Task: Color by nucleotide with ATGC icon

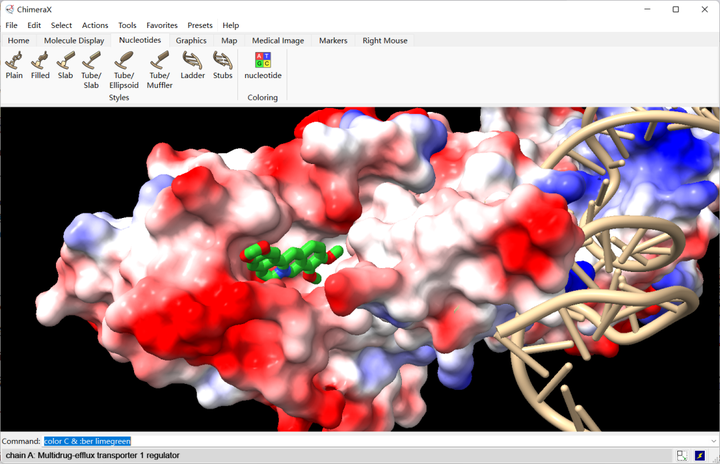Action: [x=263, y=65]
